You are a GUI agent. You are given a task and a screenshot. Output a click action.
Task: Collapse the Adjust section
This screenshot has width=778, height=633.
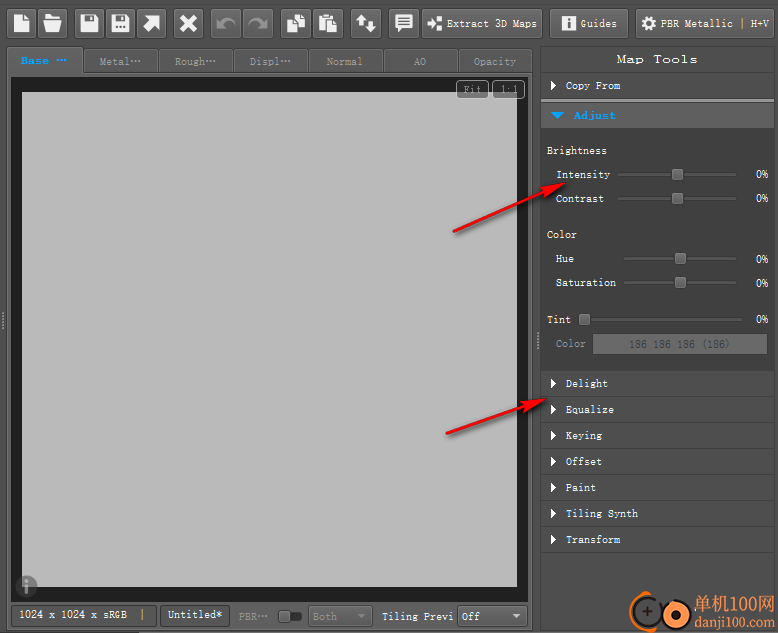pos(657,115)
